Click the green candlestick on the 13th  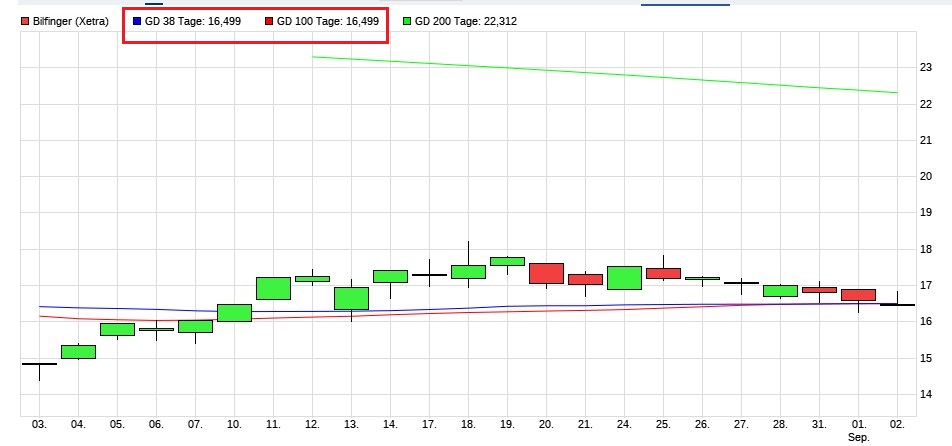[351, 298]
